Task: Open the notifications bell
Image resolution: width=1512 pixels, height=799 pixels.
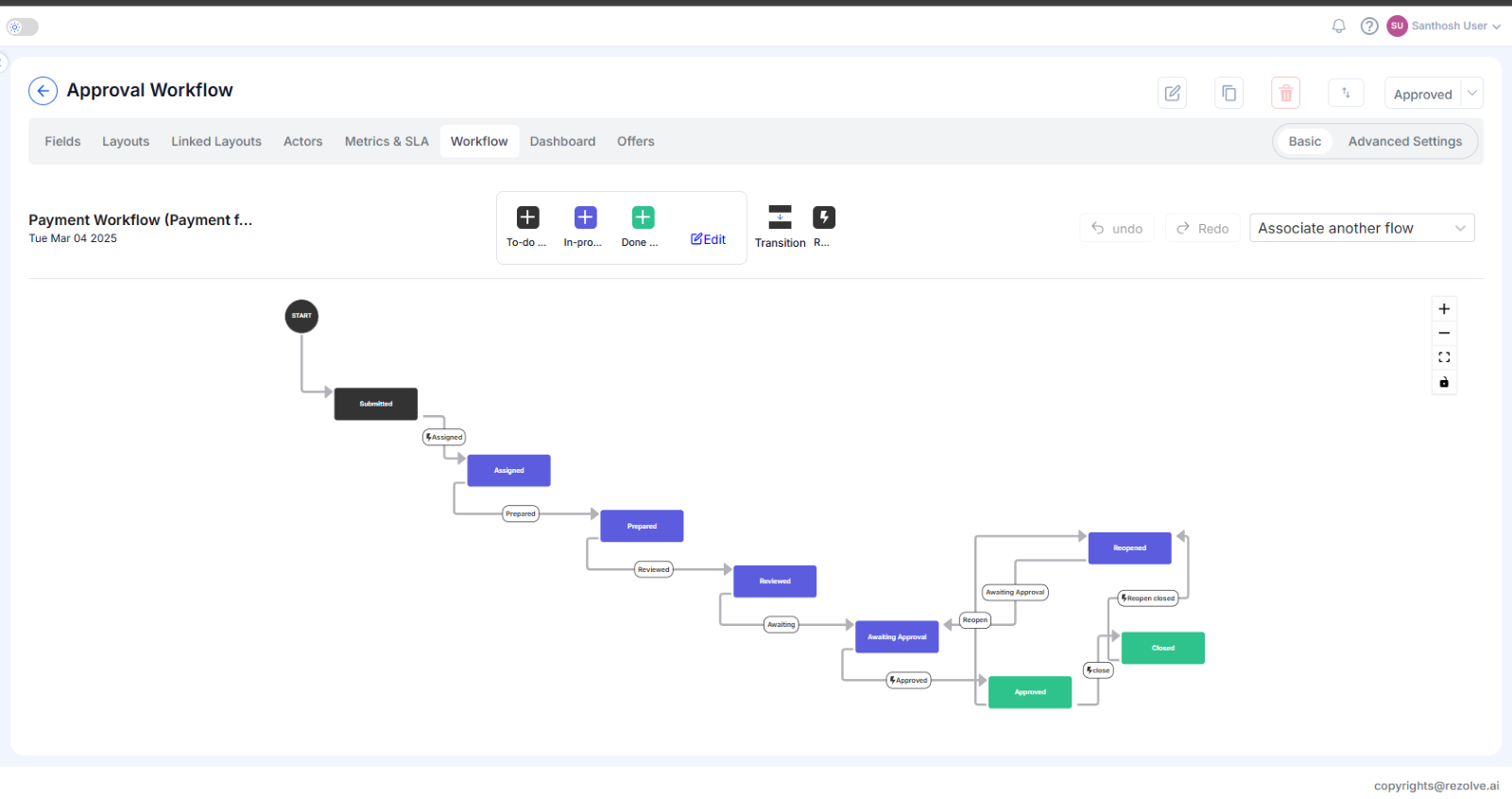Action: (1339, 26)
